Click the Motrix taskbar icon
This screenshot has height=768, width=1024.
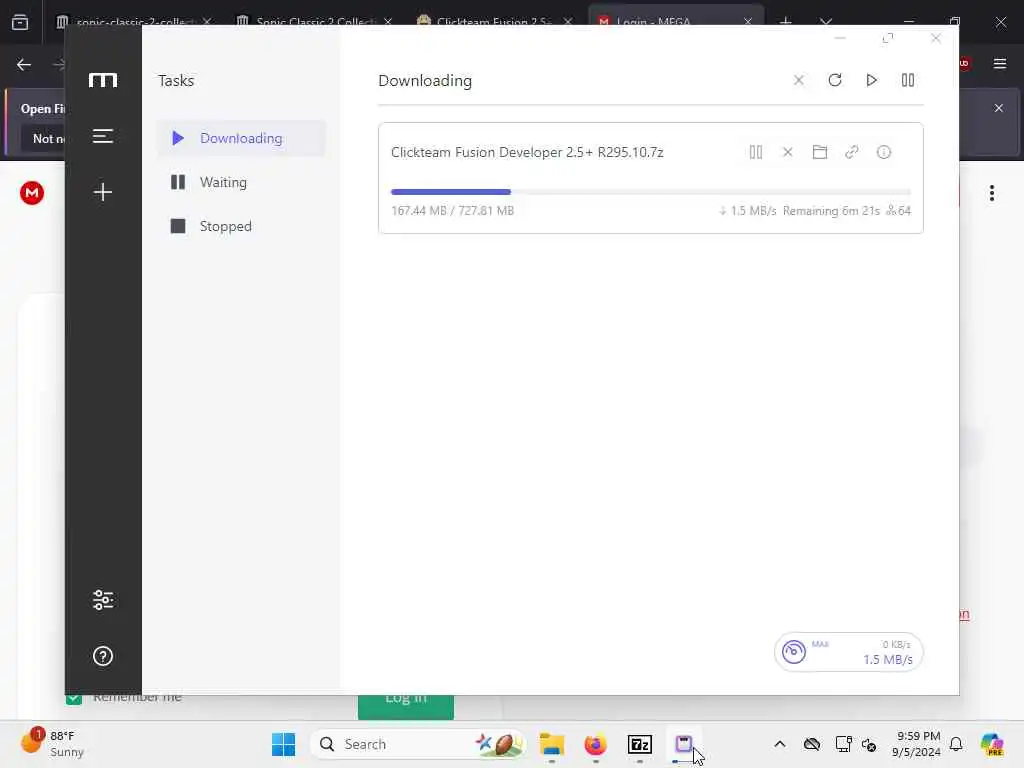pos(684,744)
